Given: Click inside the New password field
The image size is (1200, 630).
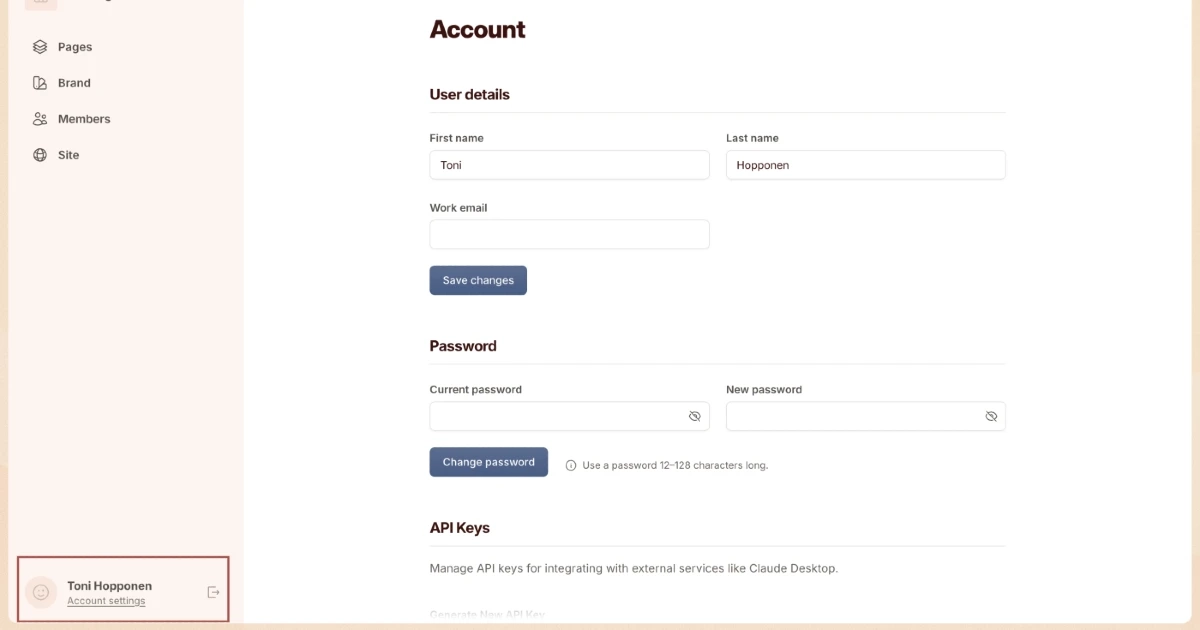Looking at the screenshot, I should pos(850,416).
